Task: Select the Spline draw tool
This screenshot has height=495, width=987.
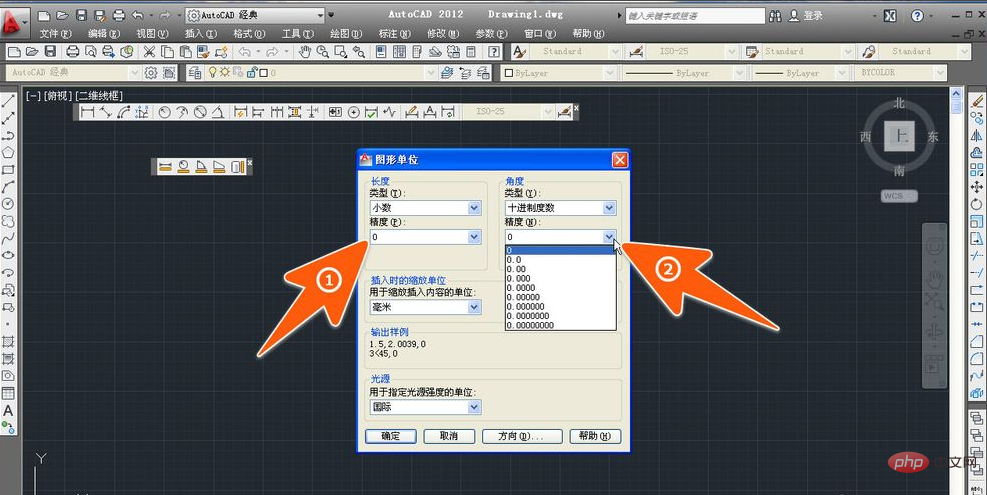Action: (x=8, y=238)
